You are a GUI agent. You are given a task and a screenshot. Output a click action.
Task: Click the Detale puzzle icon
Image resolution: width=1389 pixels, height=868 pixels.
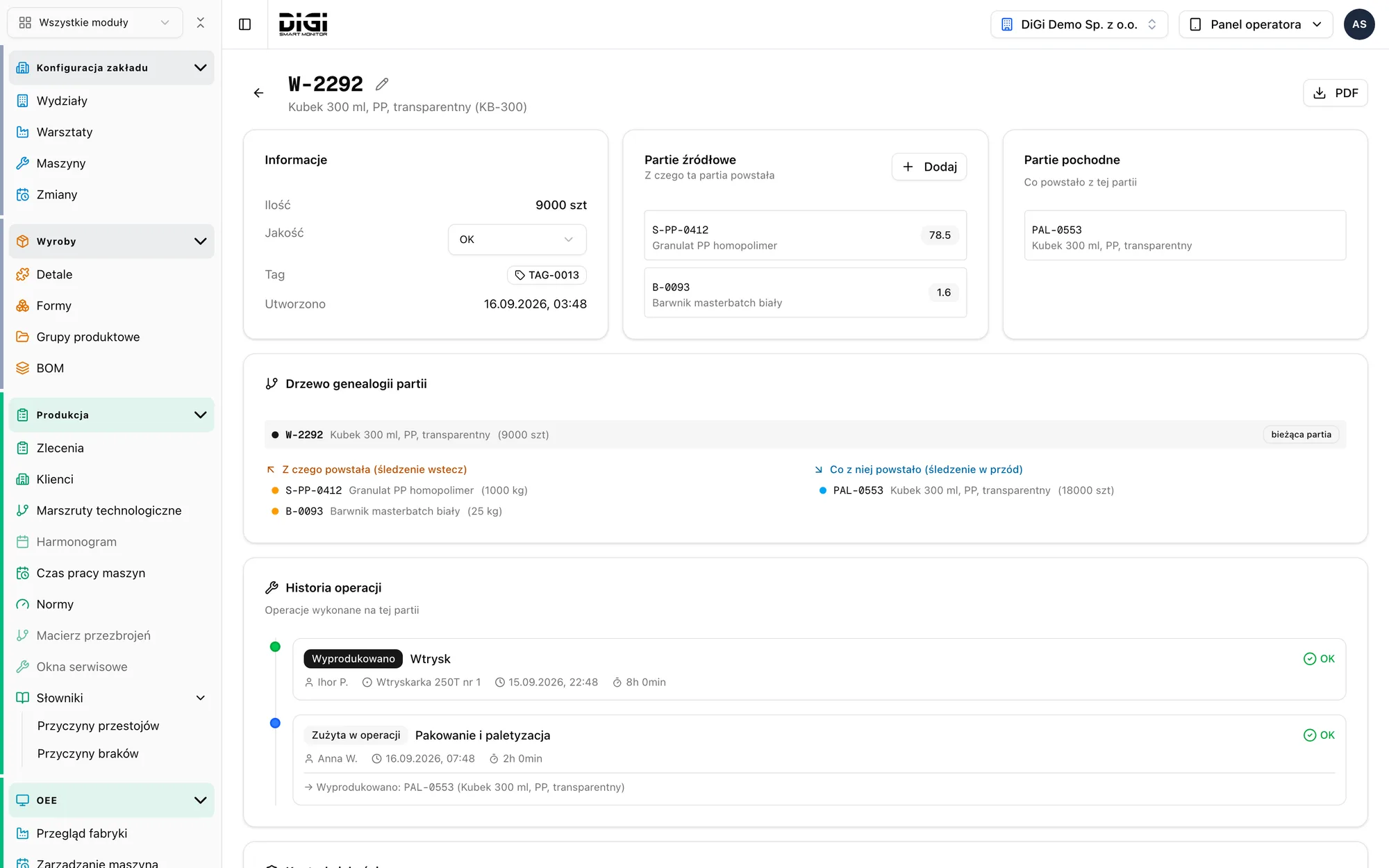click(x=23, y=274)
